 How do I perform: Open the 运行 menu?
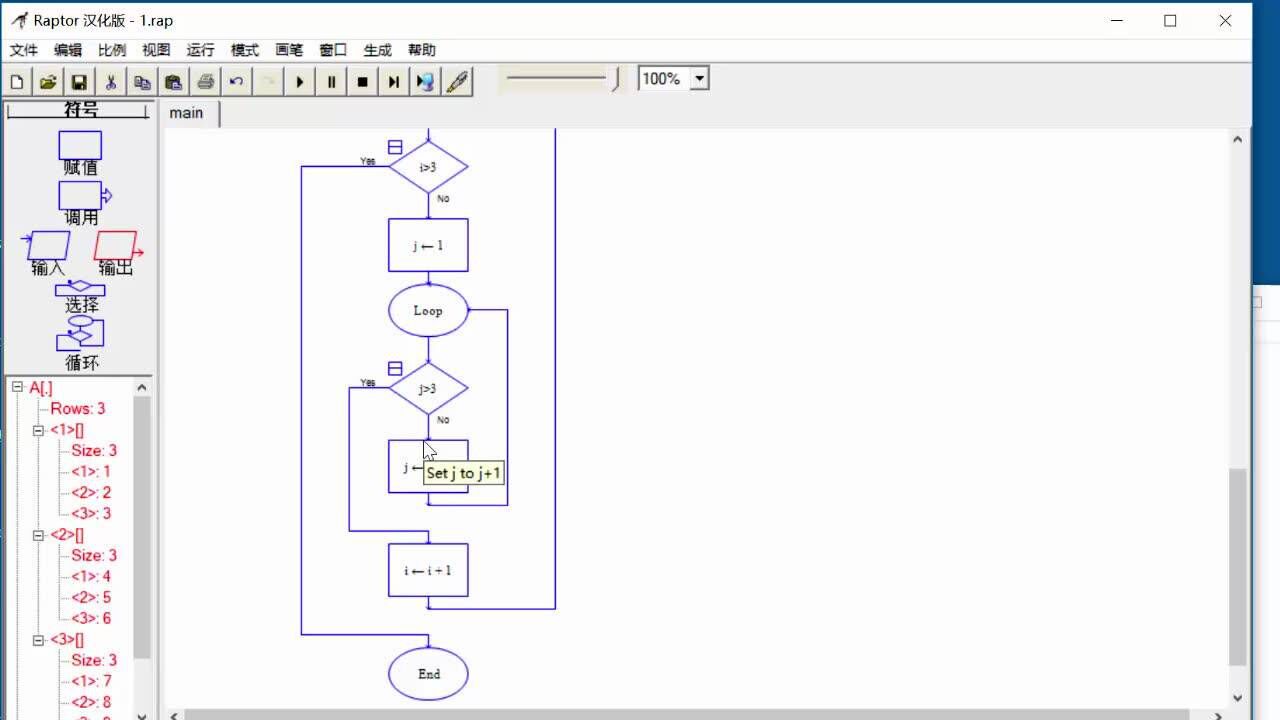tap(200, 50)
